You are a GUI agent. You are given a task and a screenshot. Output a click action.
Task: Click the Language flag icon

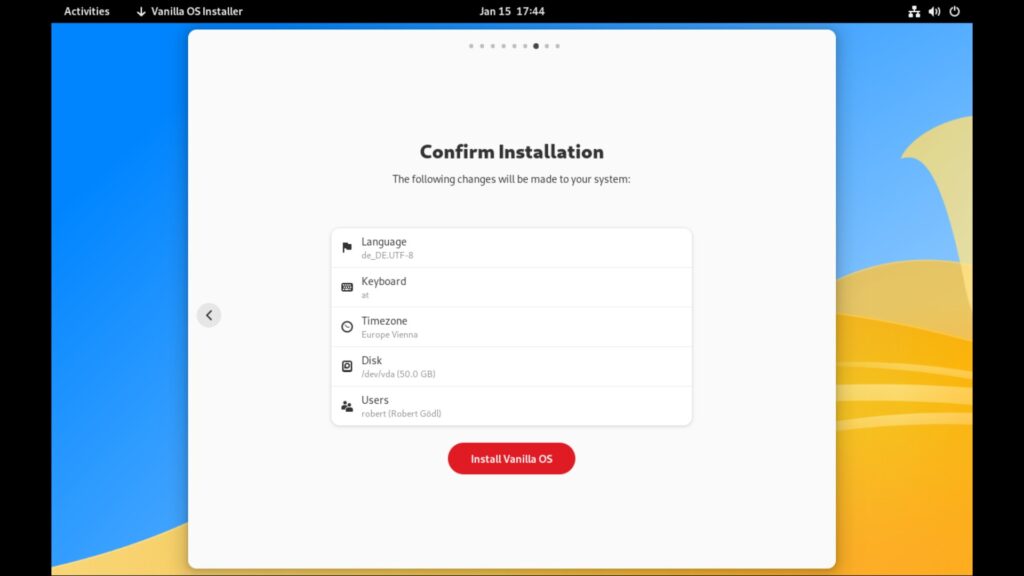click(347, 248)
